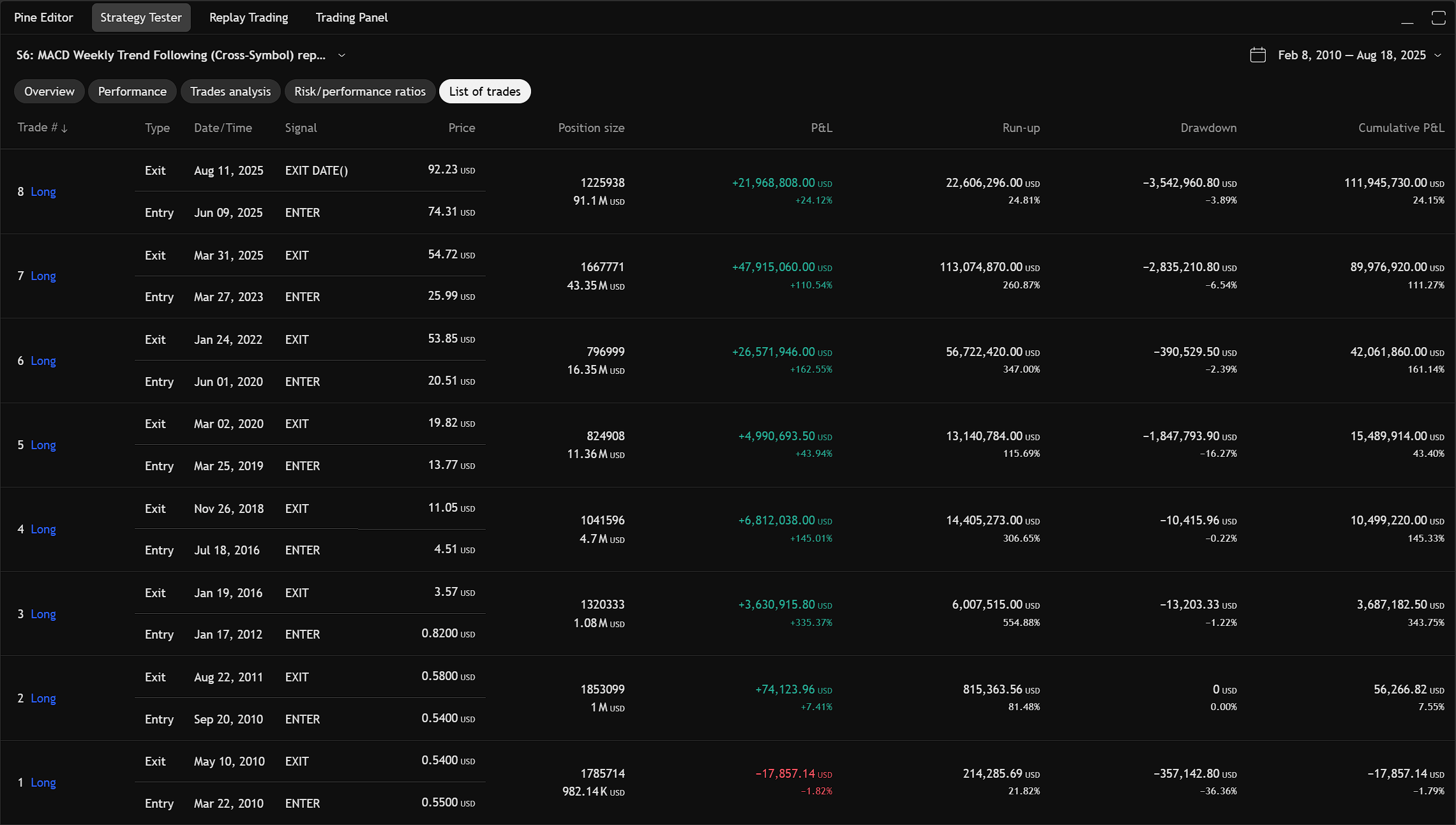This screenshot has height=825, width=1456.
Task: Click the 0.8200 USD entry price
Action: click(x=448, y=633)
